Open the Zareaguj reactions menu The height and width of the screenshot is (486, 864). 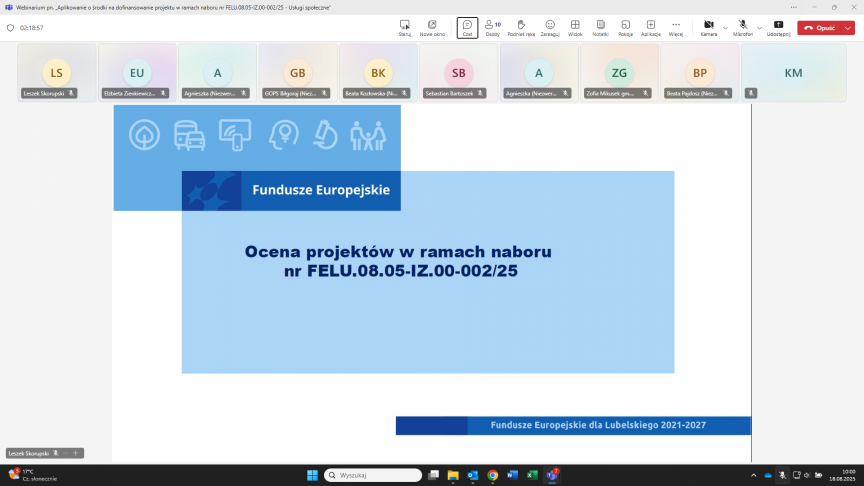click(550, 28)
